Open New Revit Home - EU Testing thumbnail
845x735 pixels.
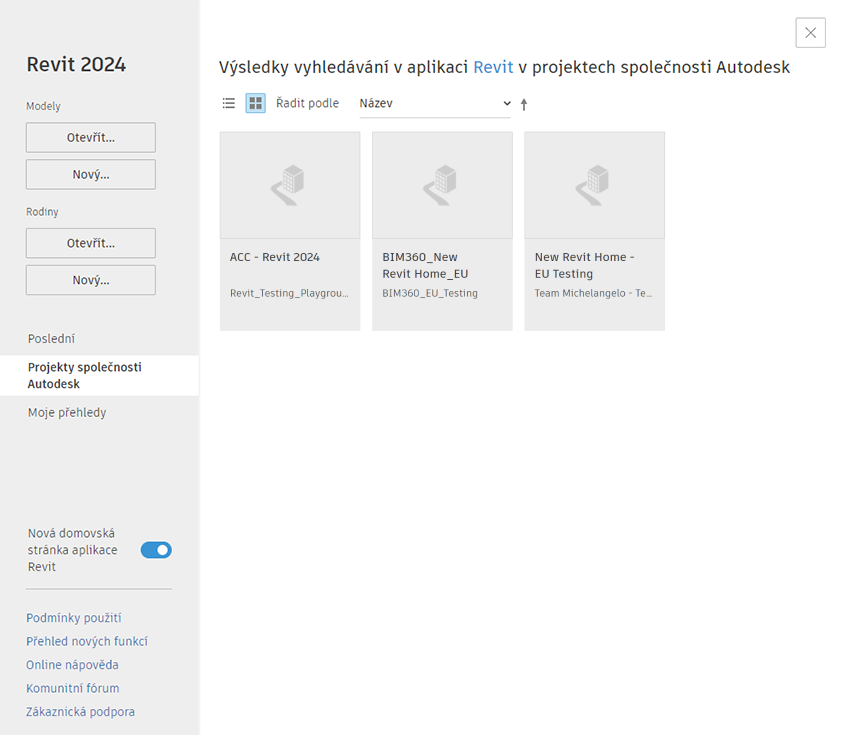[x=594, y=185]
